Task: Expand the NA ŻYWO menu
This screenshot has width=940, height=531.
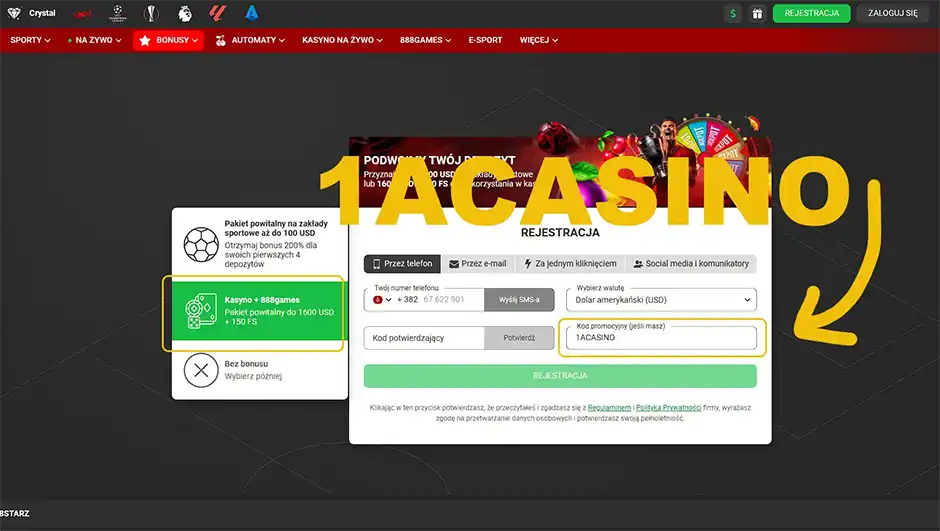Action: coord(94,40)
